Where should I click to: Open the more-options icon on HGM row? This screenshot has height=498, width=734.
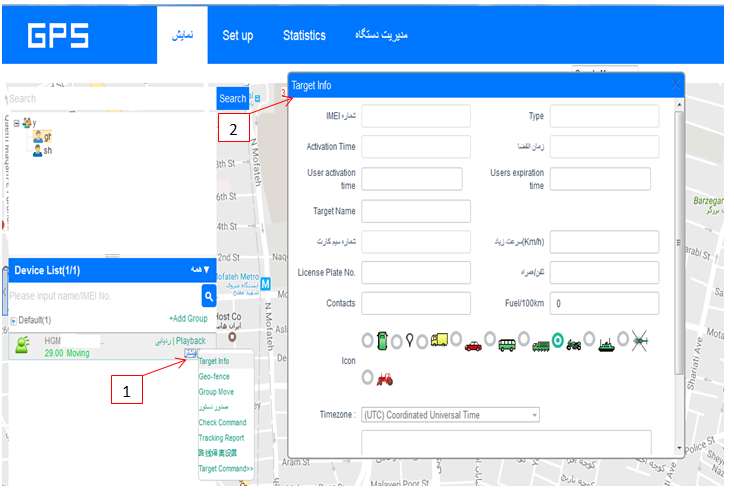(190, 353)
